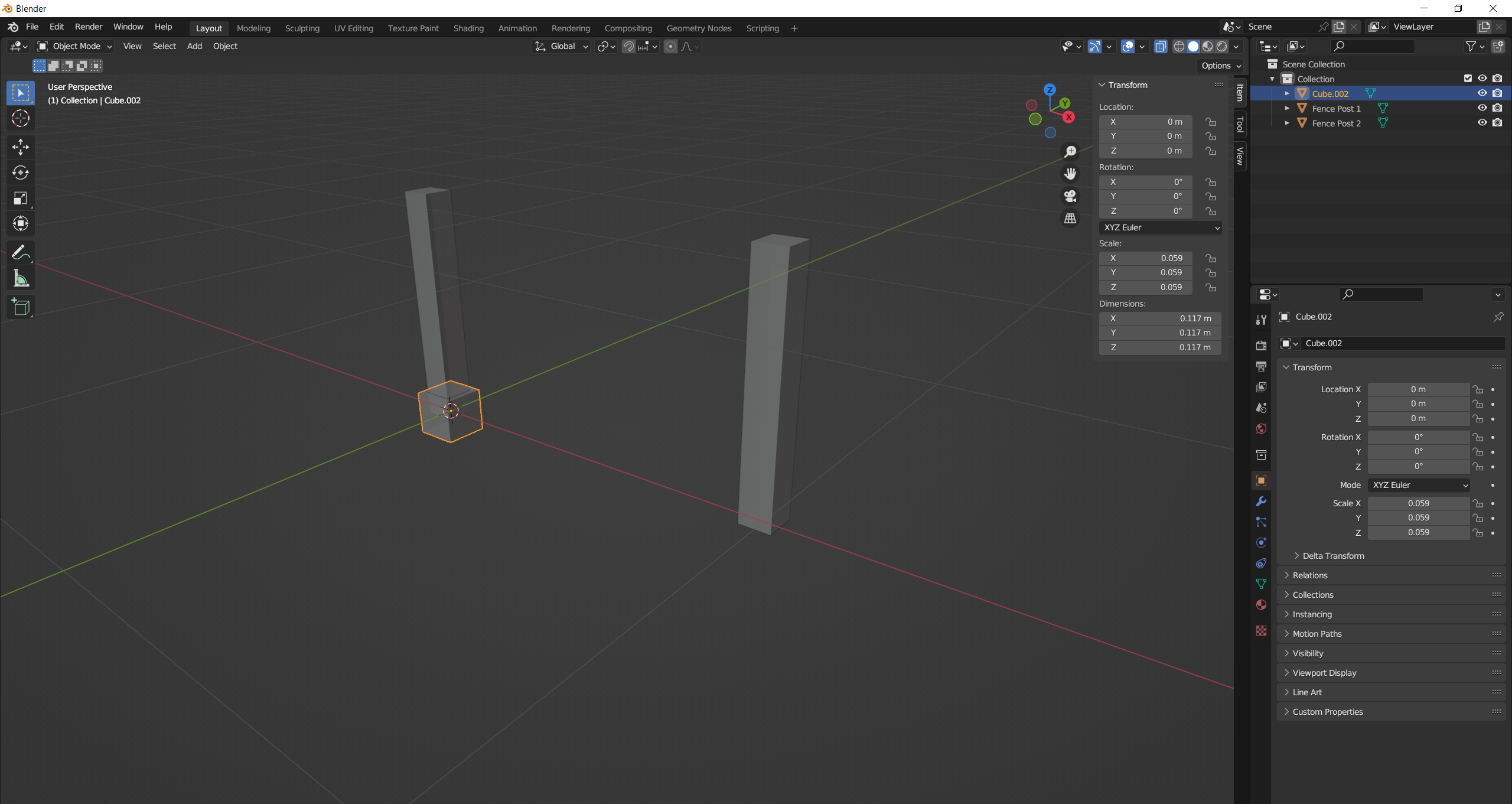Click the Add Cube tool icon
This screenshot has width=1512, height=804.
(x=21, y=307)
